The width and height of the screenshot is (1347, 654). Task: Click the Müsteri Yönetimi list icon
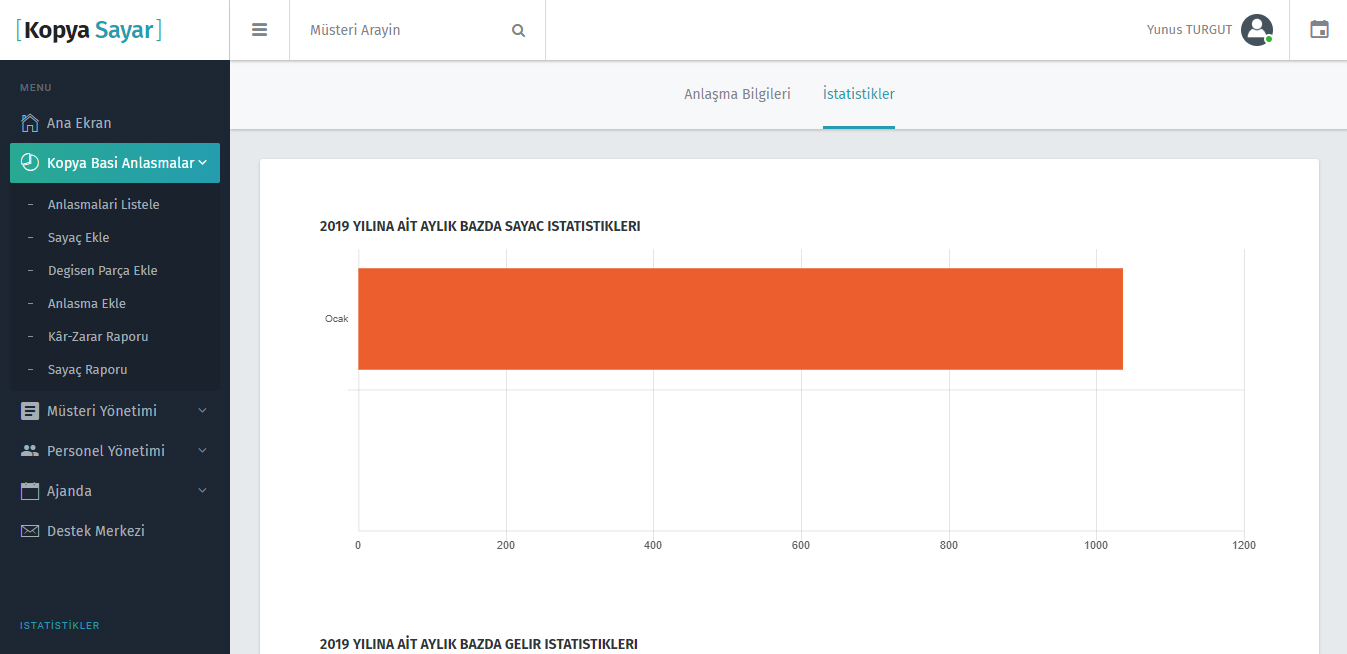30,411
